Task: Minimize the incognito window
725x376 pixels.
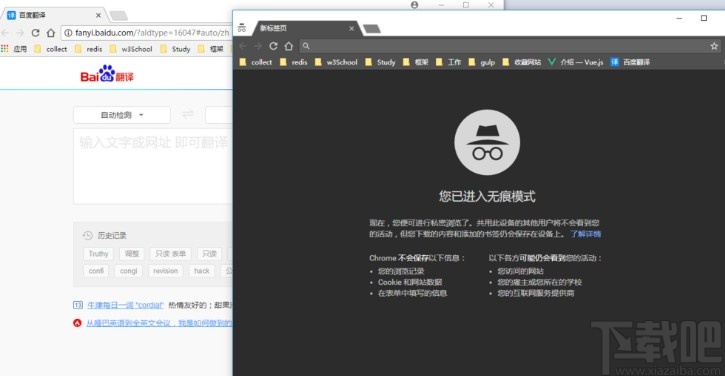Action: click(679, 18)
